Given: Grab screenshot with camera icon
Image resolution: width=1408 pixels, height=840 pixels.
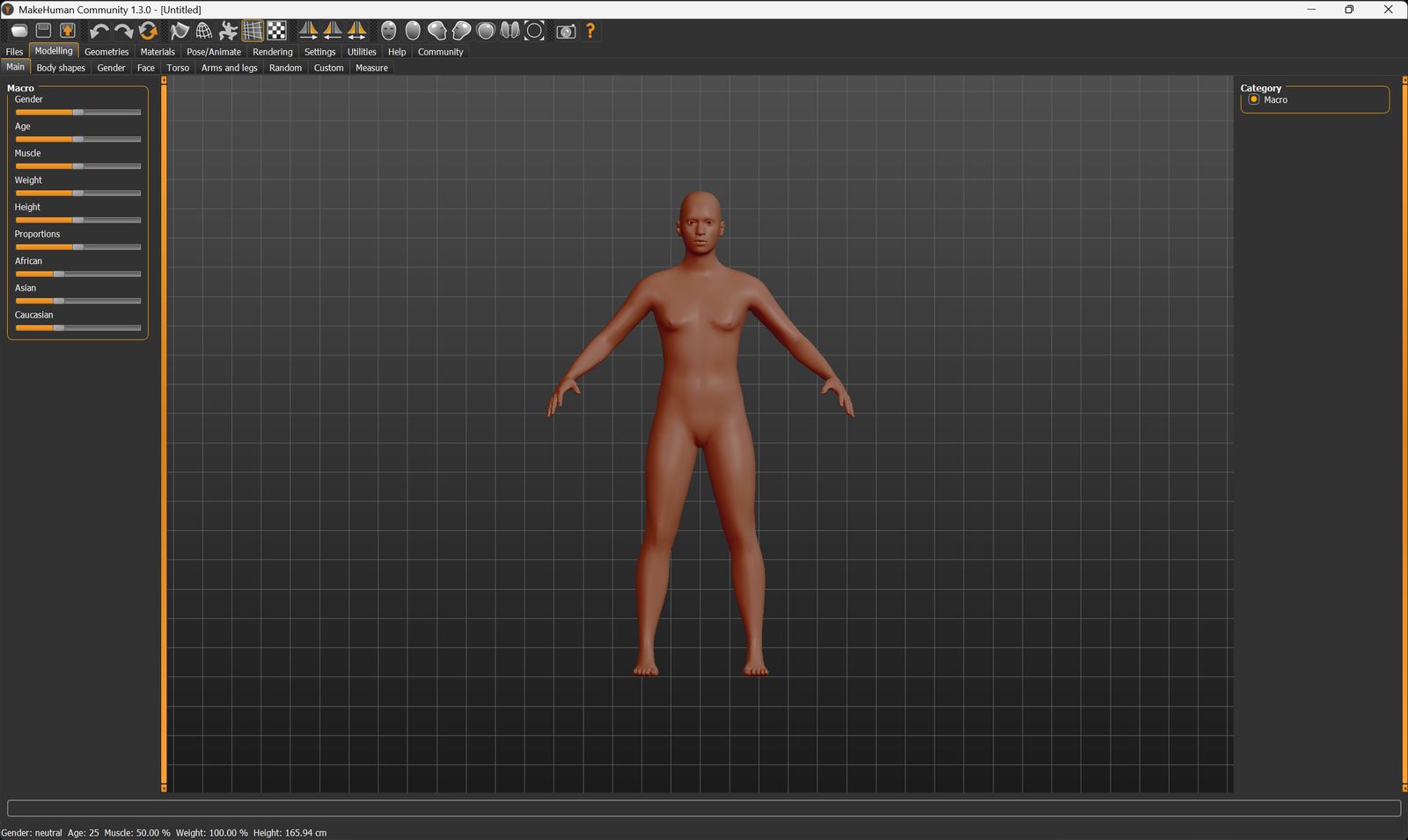Looking at the screenshot, I should click(566, 31).
